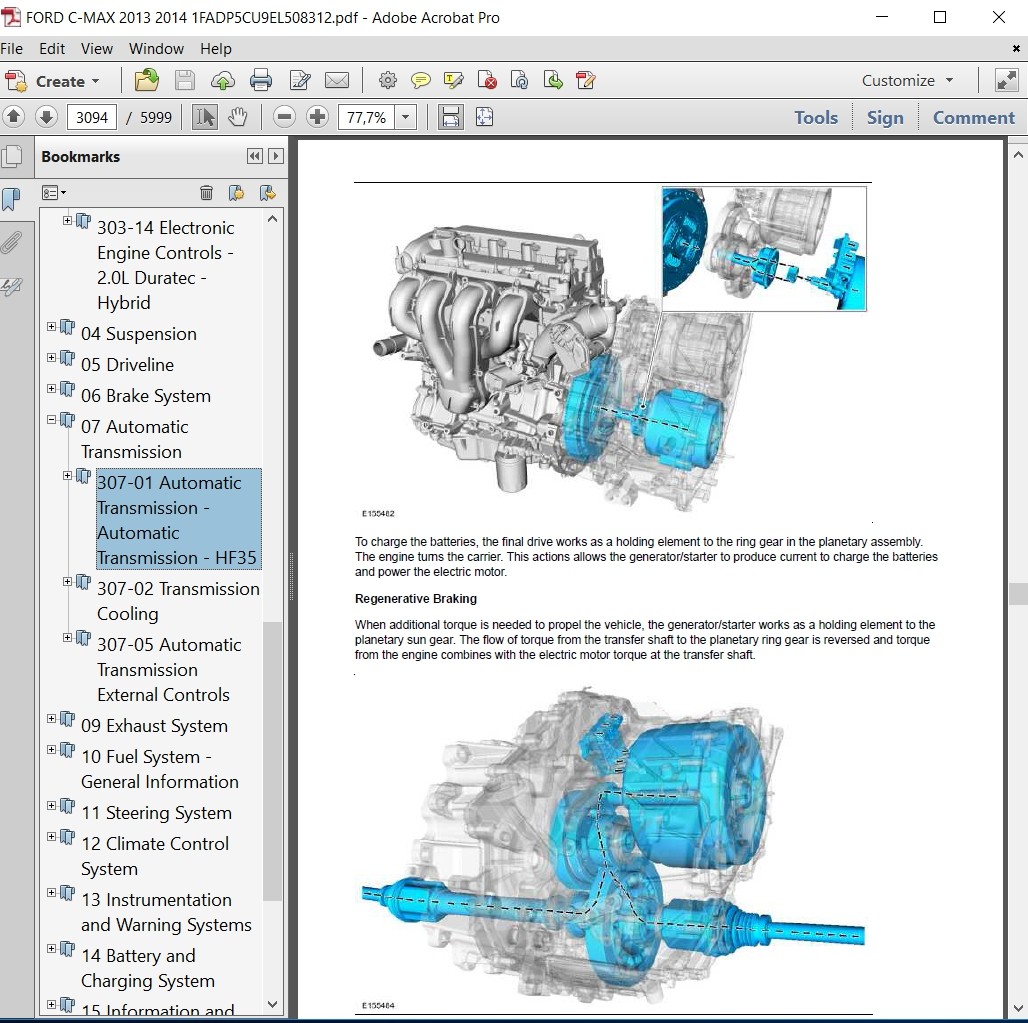The image size is (1028, 1023).
Task: Click bookmarks panel right arrow button
Action: (276, 156)
